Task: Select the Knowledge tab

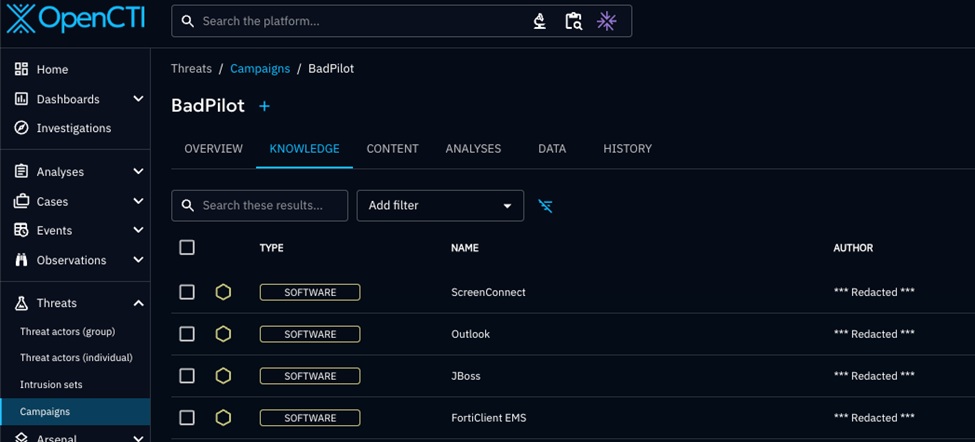Action: point(304,149)
